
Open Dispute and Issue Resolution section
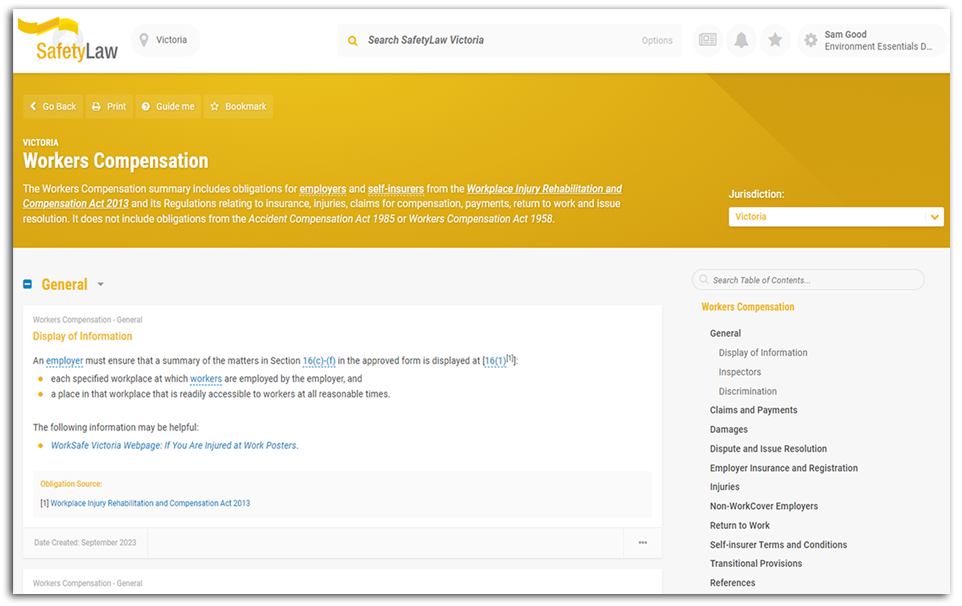(x=768, y=448)
